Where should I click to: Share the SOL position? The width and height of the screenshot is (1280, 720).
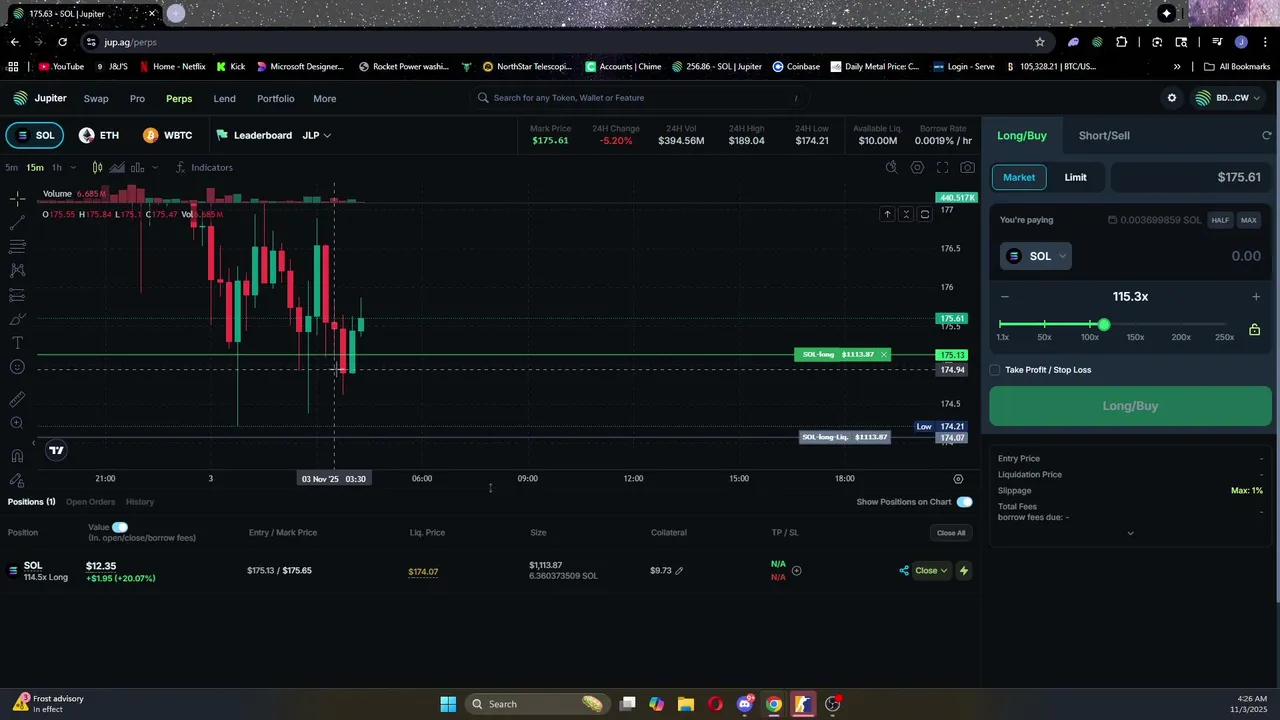click(904, 571)
